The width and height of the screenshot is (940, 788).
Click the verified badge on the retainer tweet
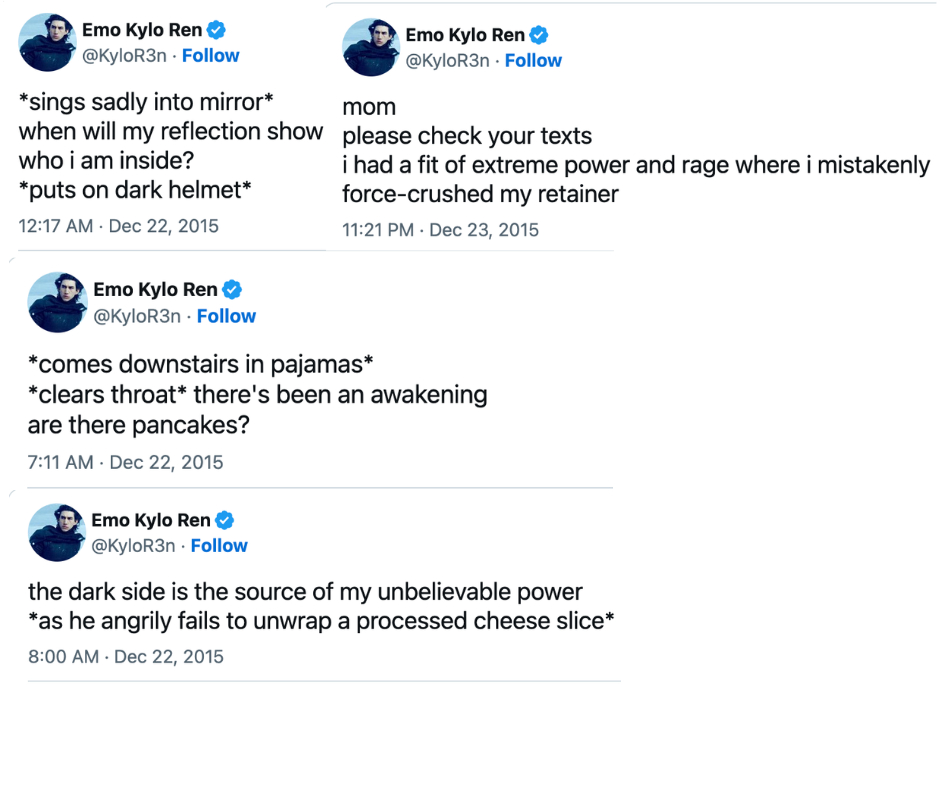click(539, 36)
